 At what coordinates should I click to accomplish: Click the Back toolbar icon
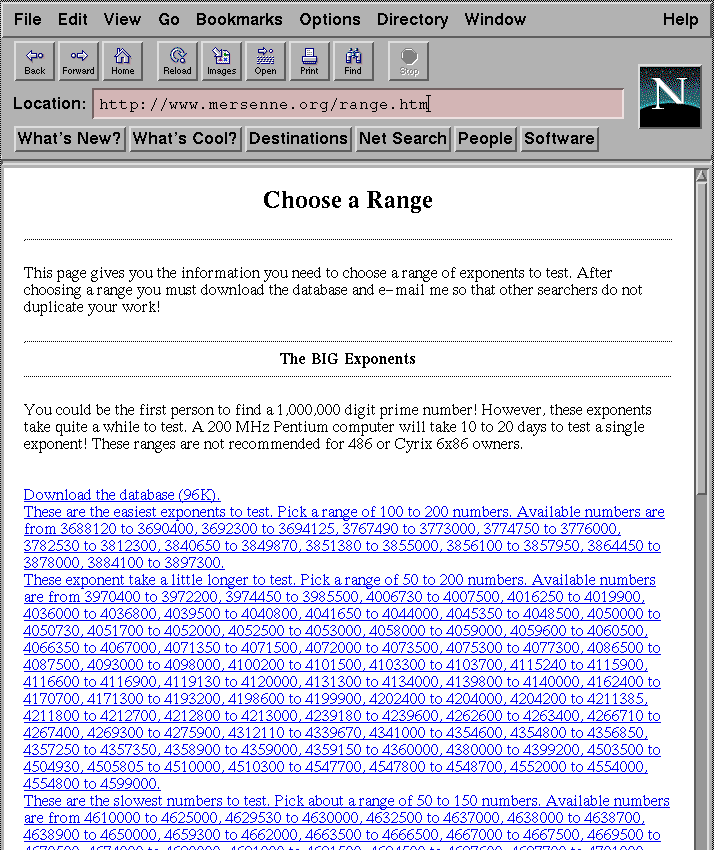tap(35, 61)
